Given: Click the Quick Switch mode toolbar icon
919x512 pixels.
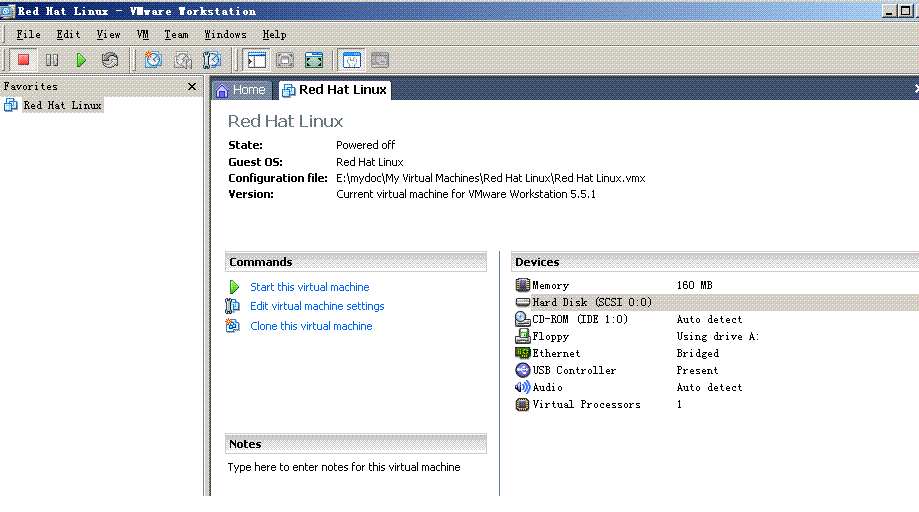Looking at the screenshot, I should pyautogui.click(x=285, y=60).
